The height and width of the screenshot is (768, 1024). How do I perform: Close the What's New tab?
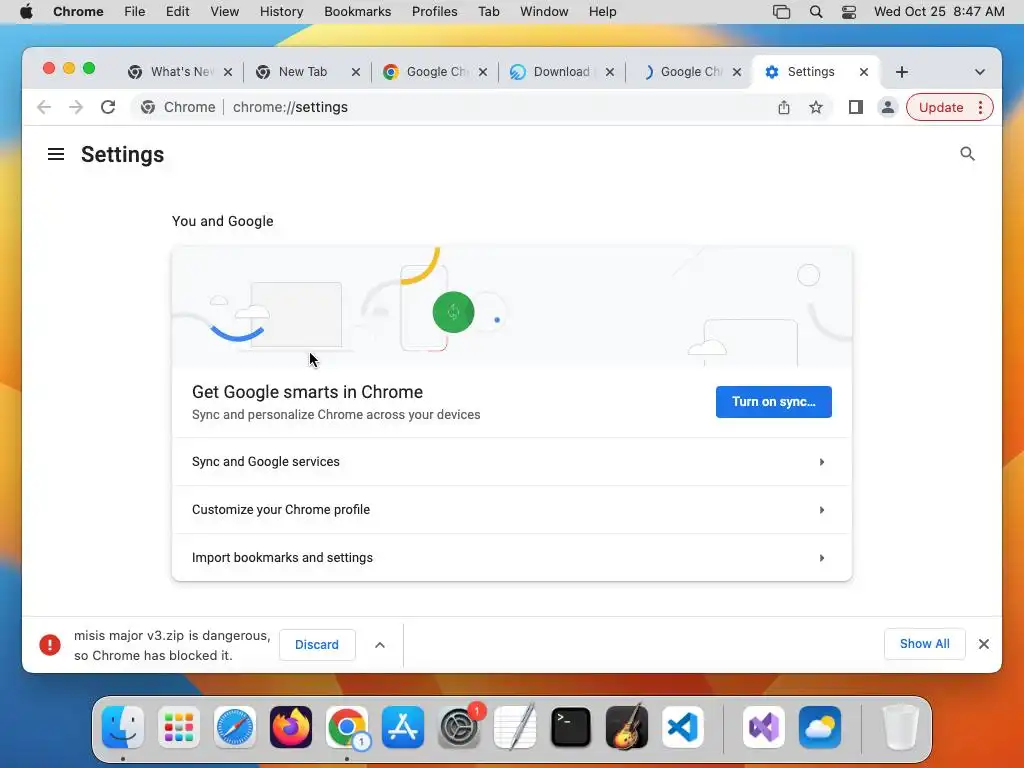point(228,72)
